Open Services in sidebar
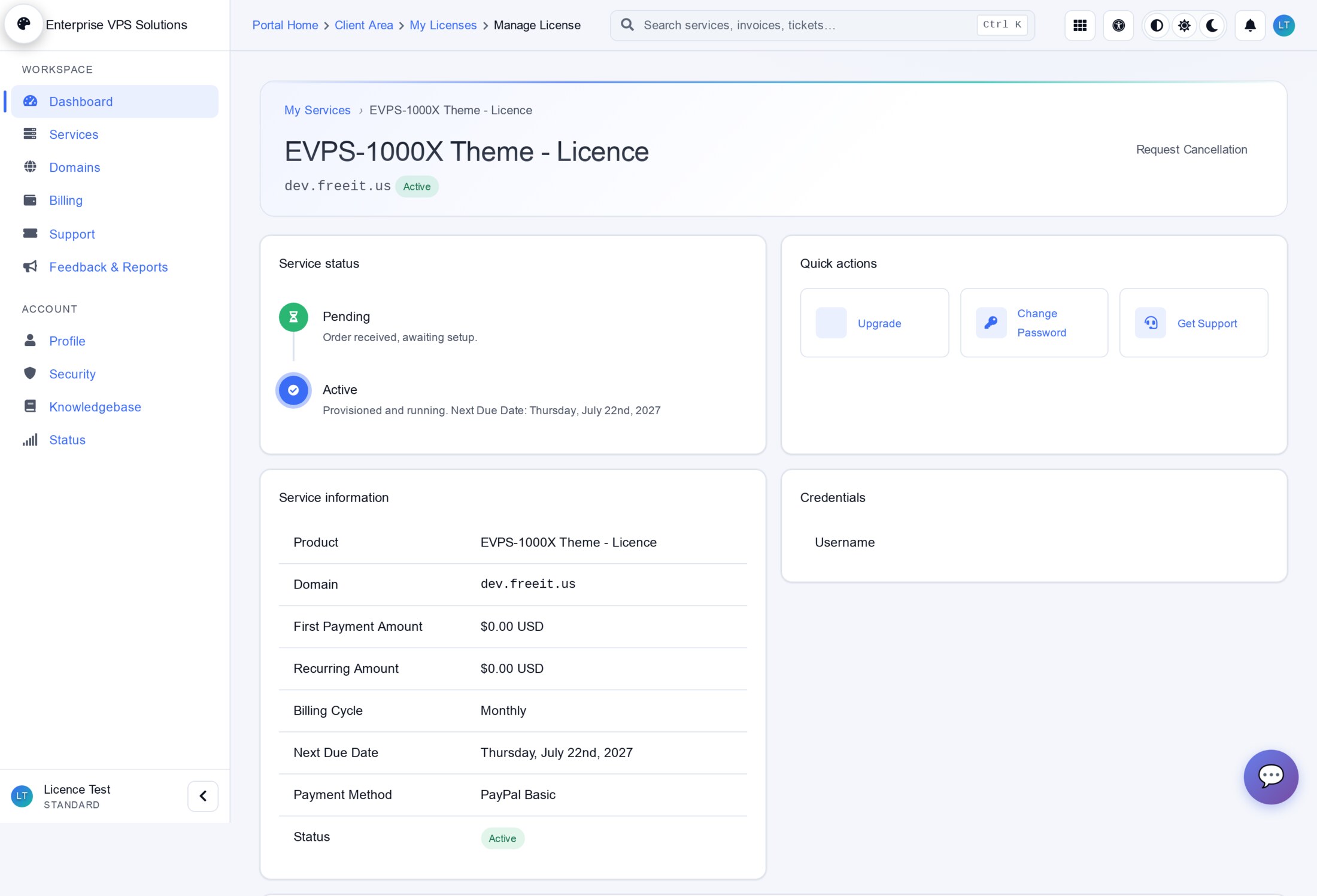The height and width of the screenshot is (896, 1317). point(115,134)
